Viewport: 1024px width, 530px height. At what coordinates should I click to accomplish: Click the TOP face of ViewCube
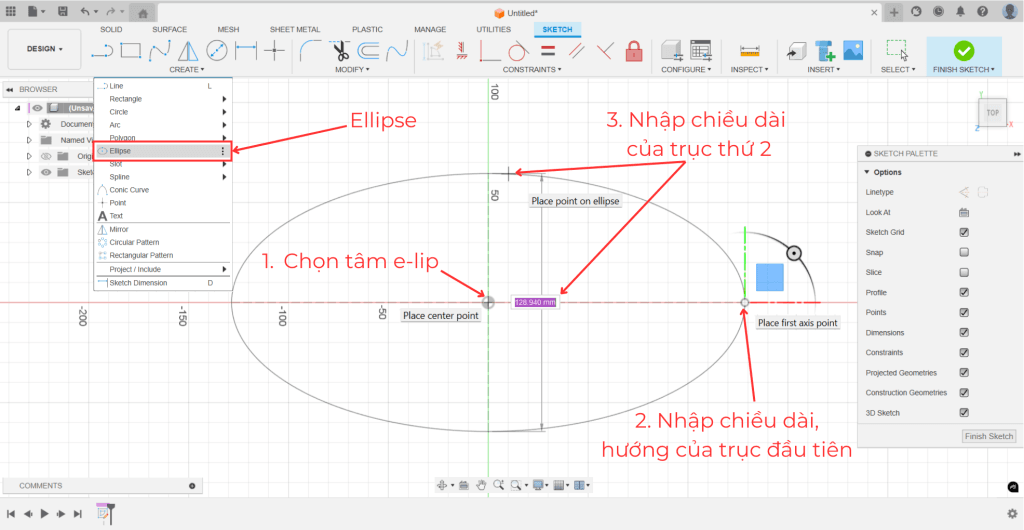(x=992, y=113)
